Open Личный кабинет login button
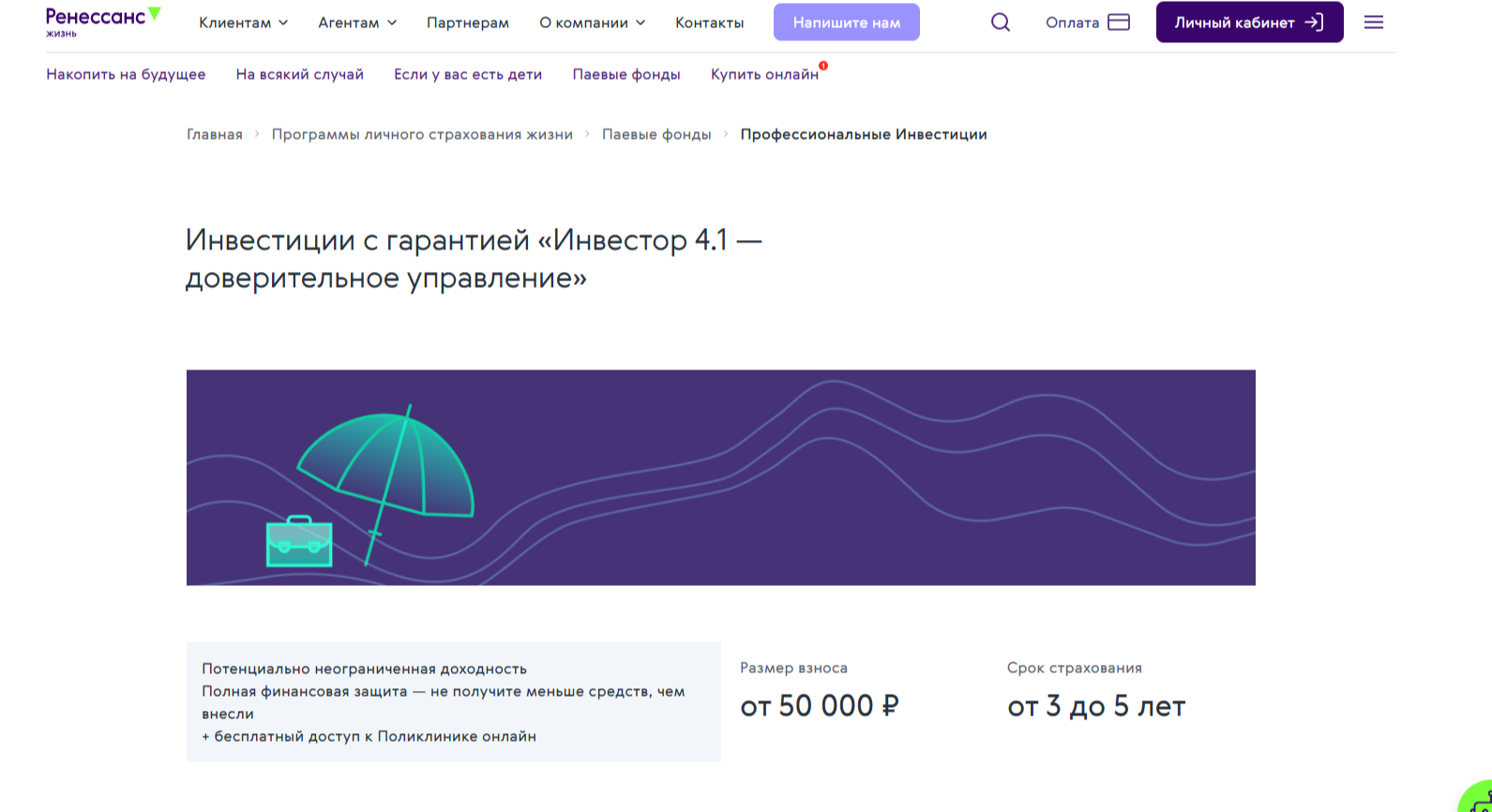The height and width of the screenshot is (812, 1492). pyautogui.click(x=1248, y=23)
